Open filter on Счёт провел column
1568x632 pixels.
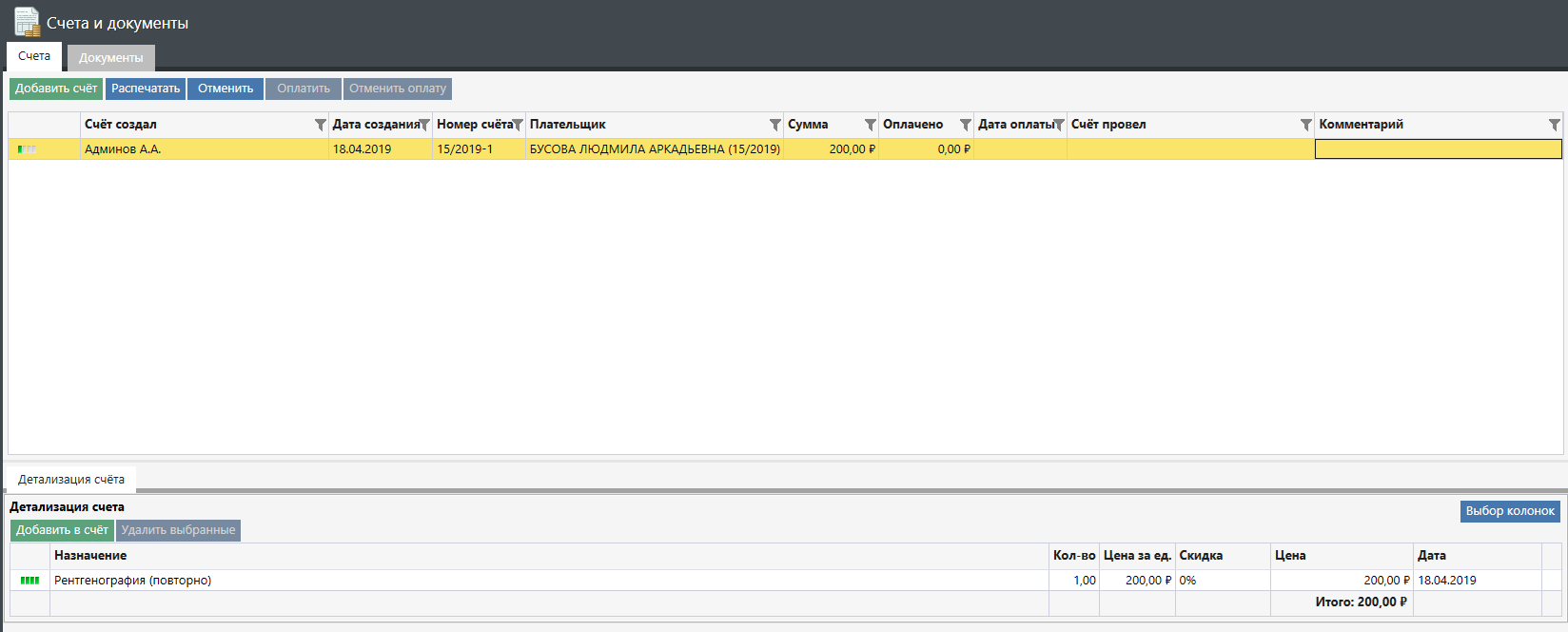[x=1306, y=125]
